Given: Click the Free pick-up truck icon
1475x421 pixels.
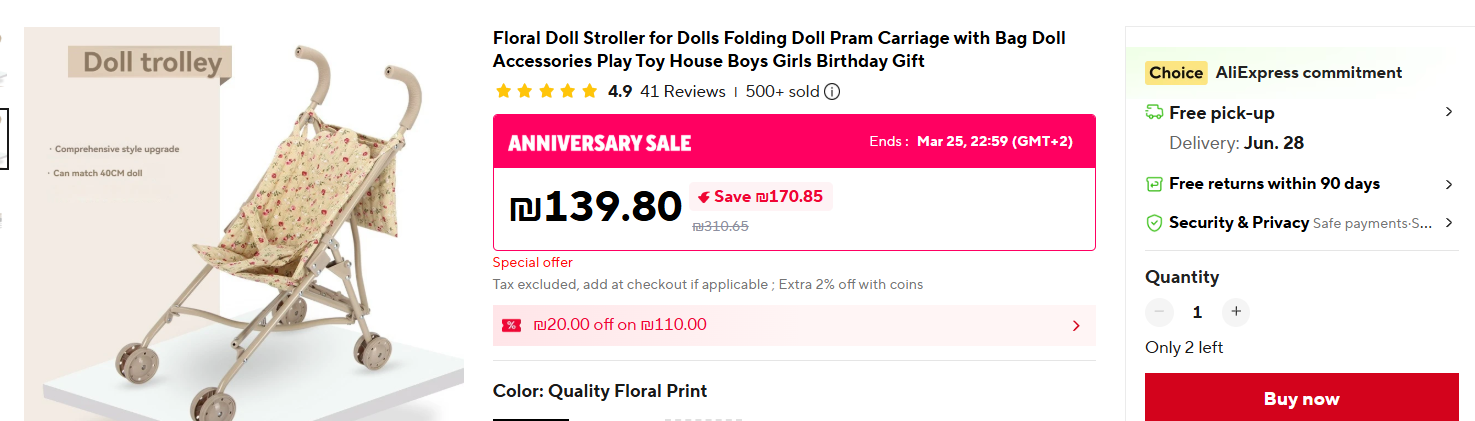Looking at the screenshot, I should (1154, 113).
